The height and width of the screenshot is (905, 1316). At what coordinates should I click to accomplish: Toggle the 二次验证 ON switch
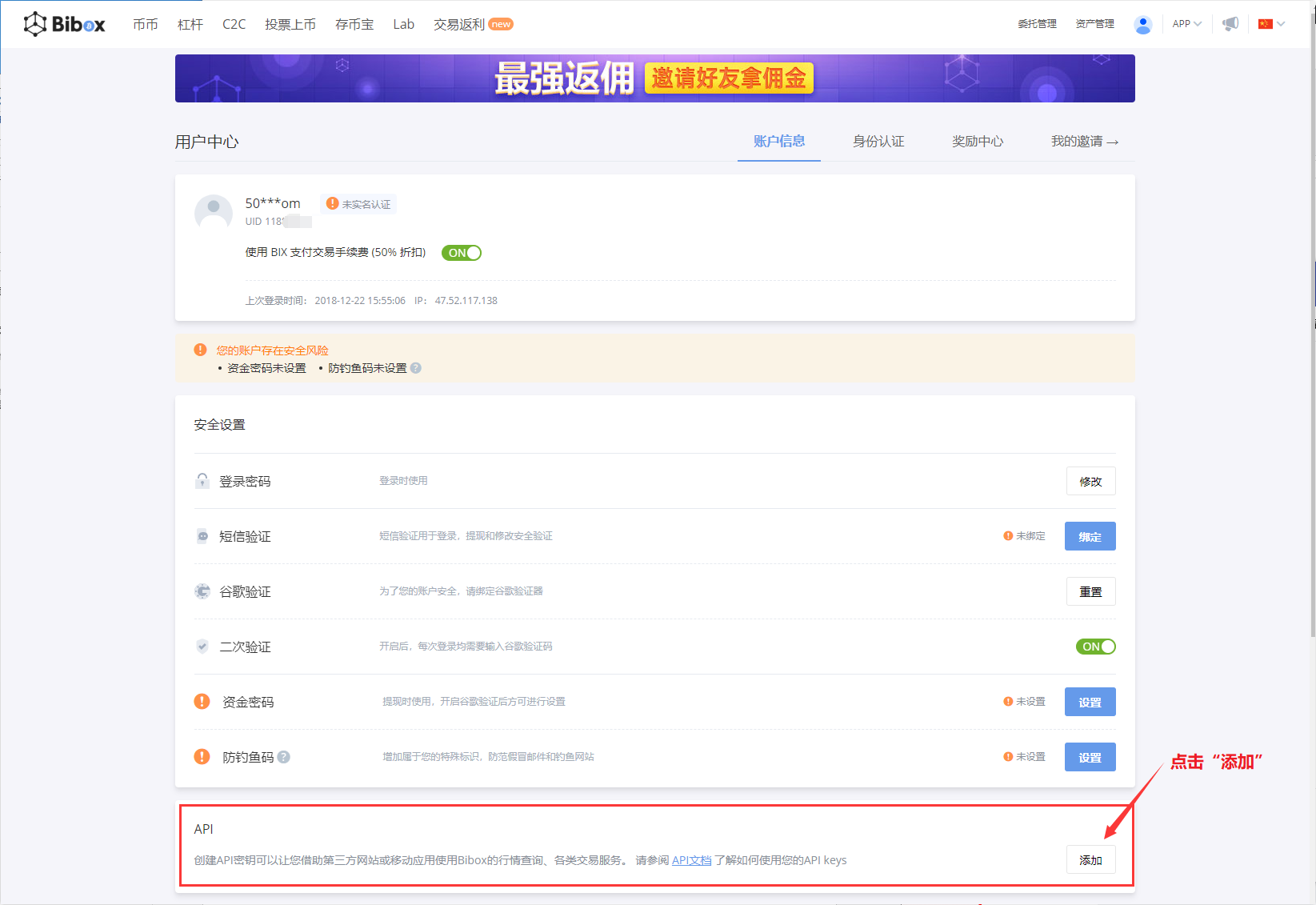(x=1095, y=647)
